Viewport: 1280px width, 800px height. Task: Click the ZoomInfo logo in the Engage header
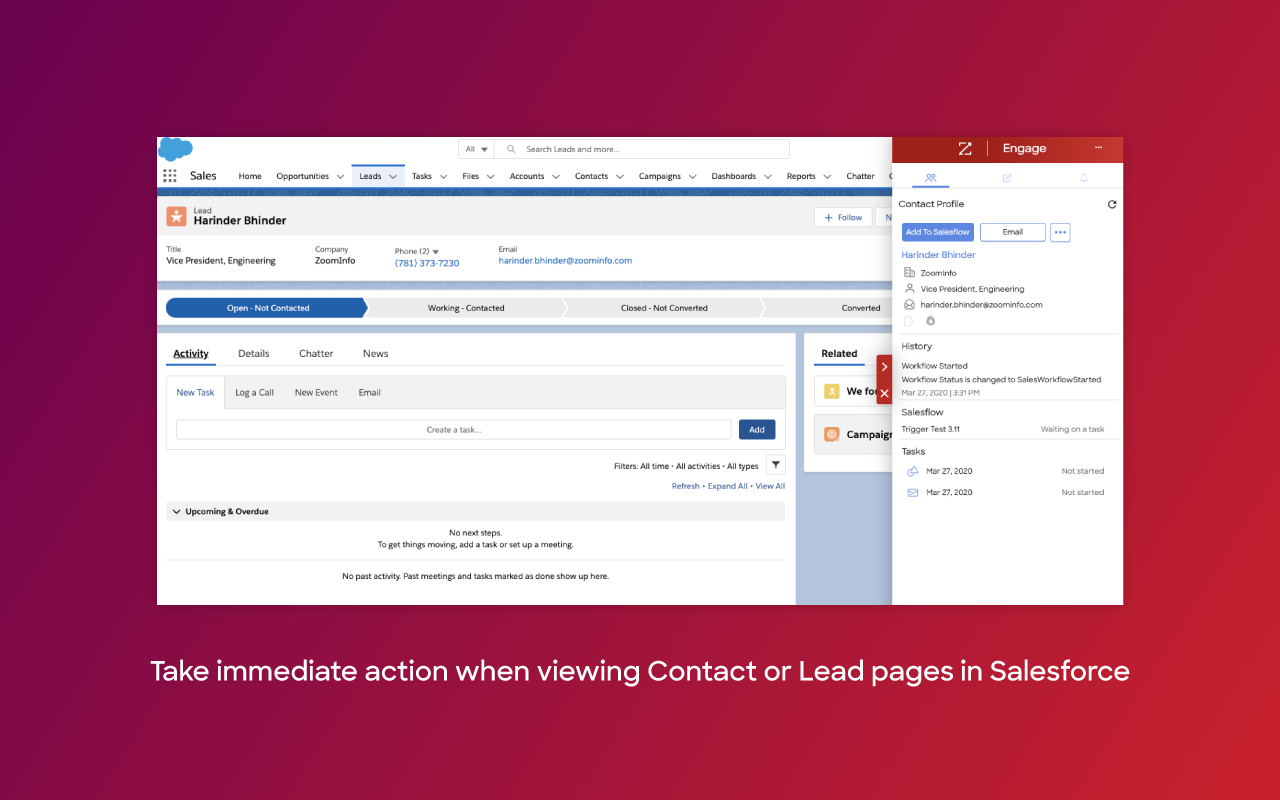point(964,149)
